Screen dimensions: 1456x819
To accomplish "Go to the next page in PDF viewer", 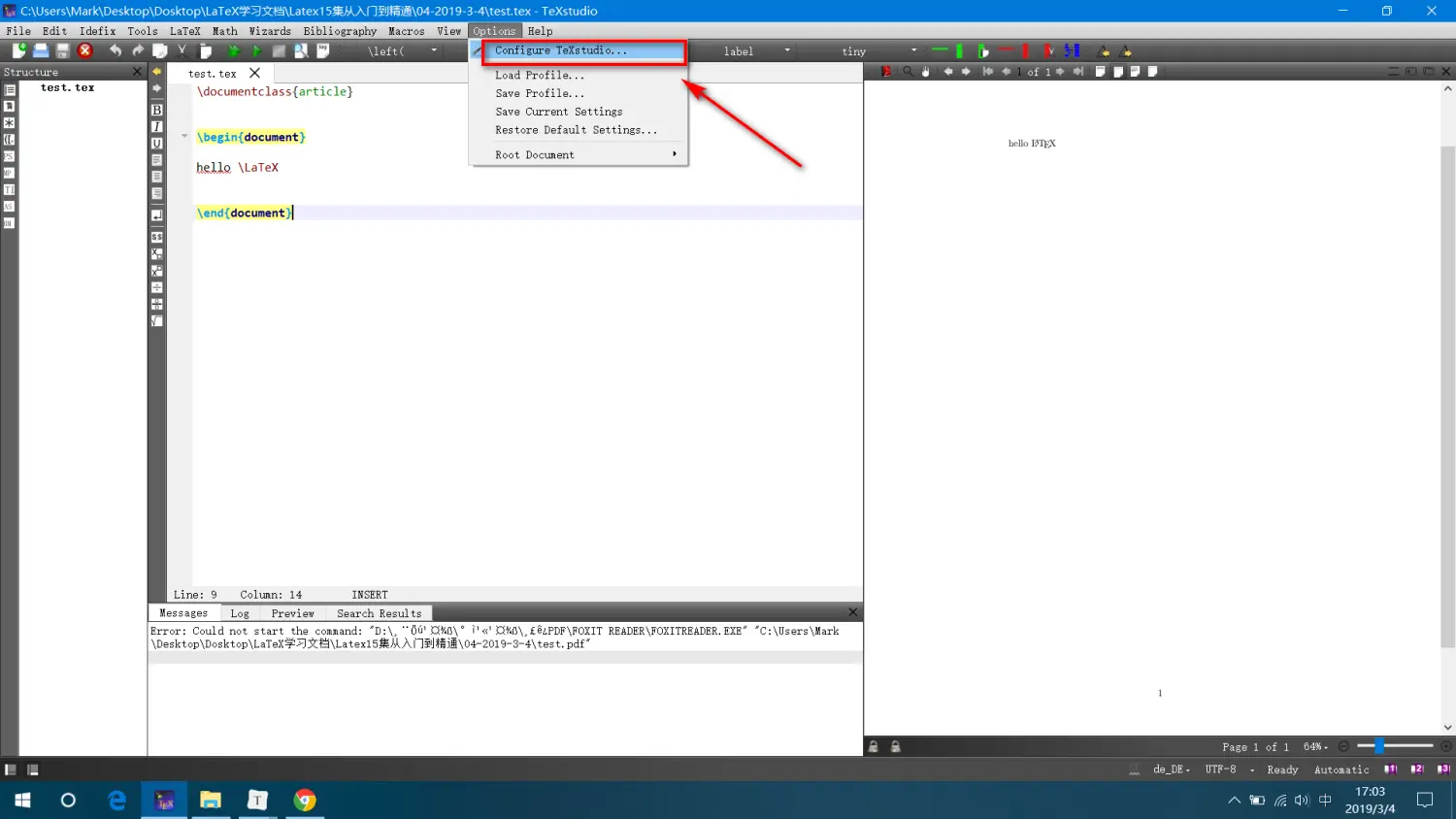I will (1060, 71).
